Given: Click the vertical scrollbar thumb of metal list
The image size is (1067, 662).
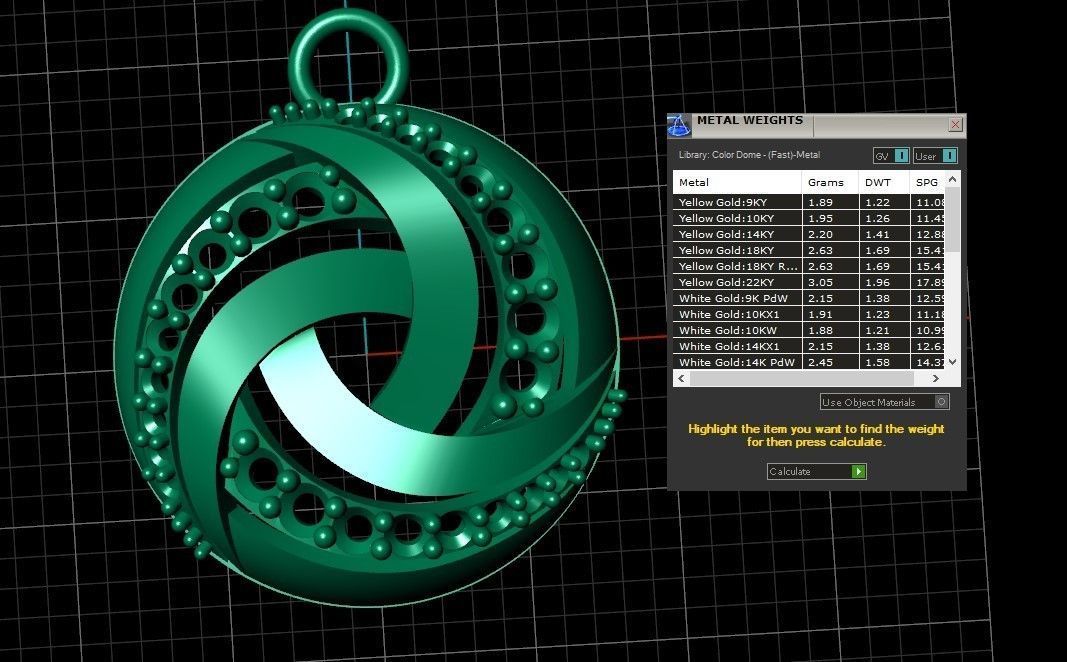Looking at the screenshot, I should 953,219.
